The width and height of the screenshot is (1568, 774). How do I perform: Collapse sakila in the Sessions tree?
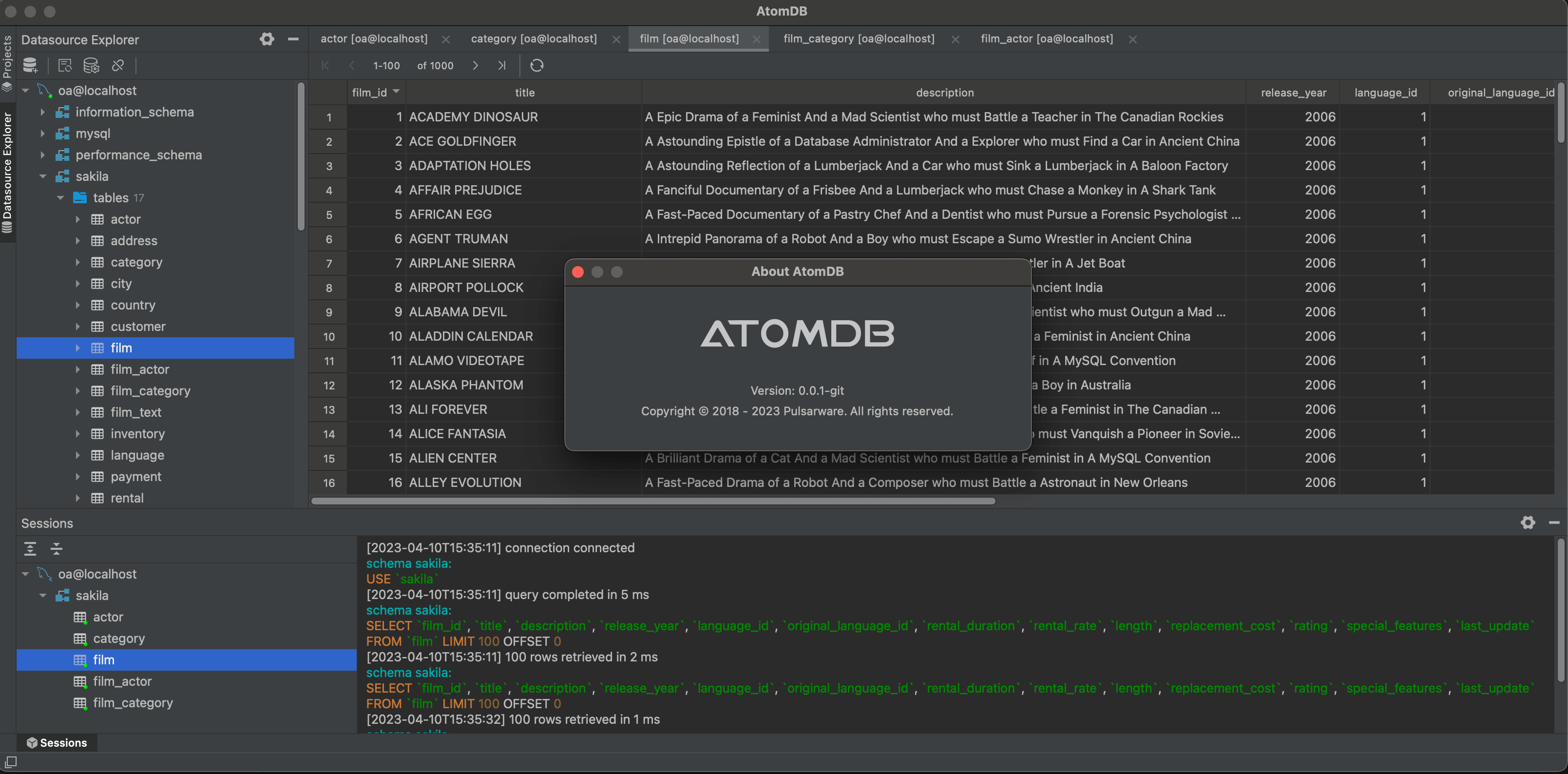tap(42, 596)
